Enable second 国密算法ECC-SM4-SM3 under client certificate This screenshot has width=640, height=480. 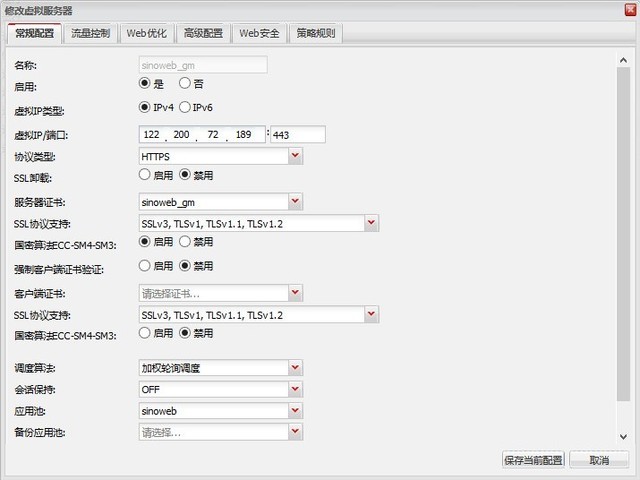click(144, 333)
